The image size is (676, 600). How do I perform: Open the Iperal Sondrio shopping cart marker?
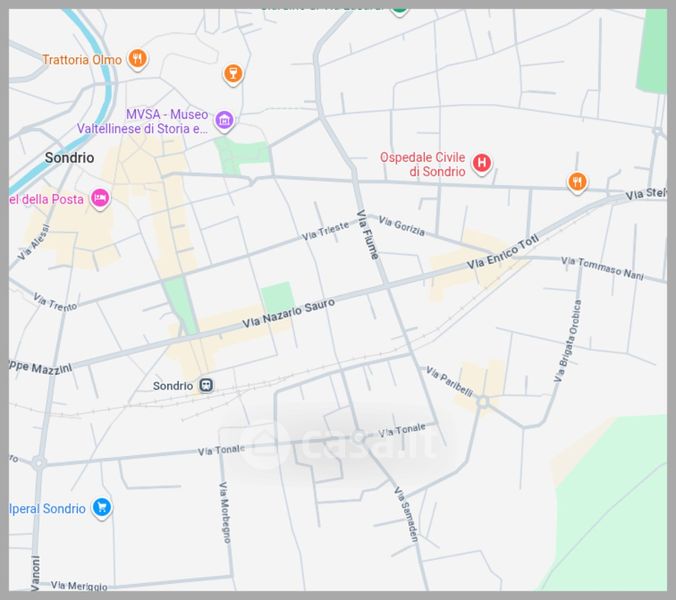click(x=101, y=508)
